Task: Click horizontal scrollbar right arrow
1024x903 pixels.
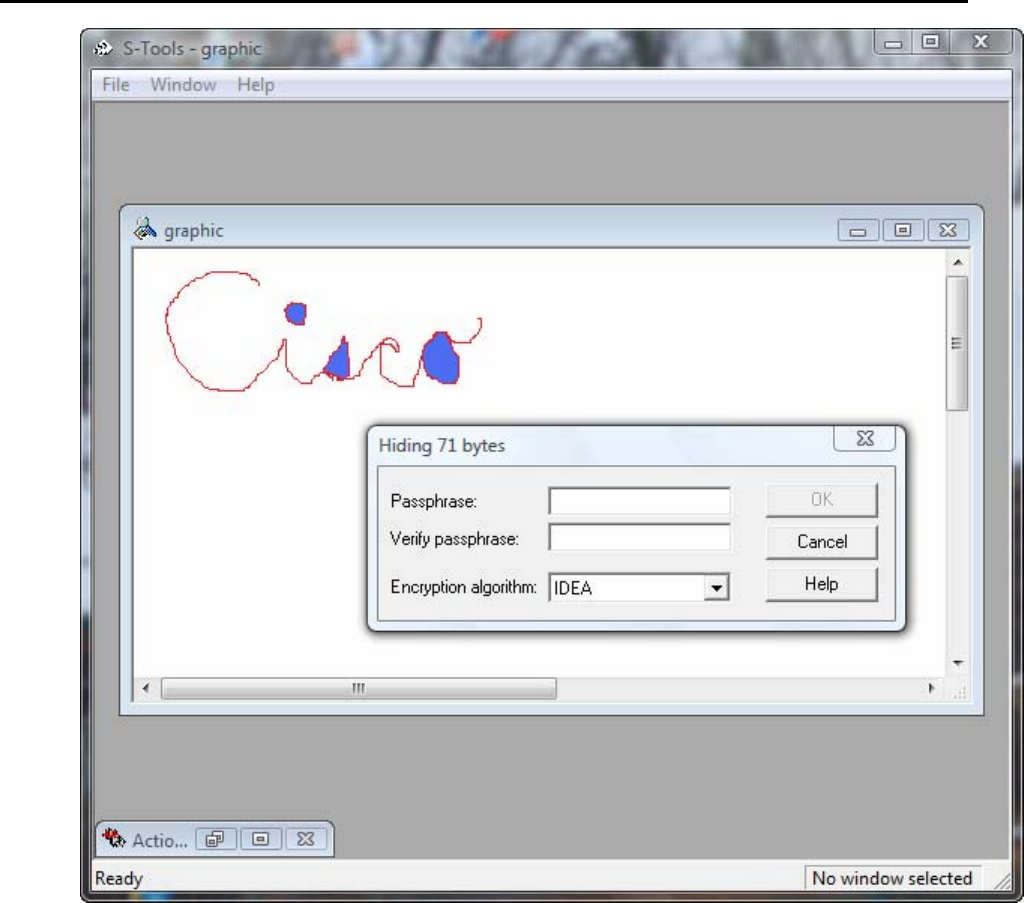Action: click(x=931, y=688)
